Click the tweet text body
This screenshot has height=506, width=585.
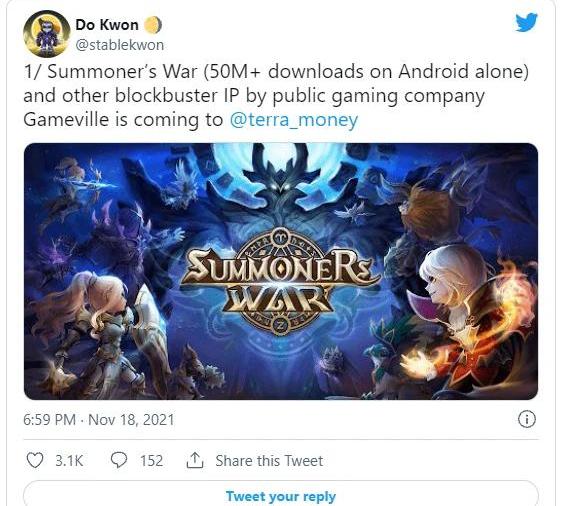276,96
